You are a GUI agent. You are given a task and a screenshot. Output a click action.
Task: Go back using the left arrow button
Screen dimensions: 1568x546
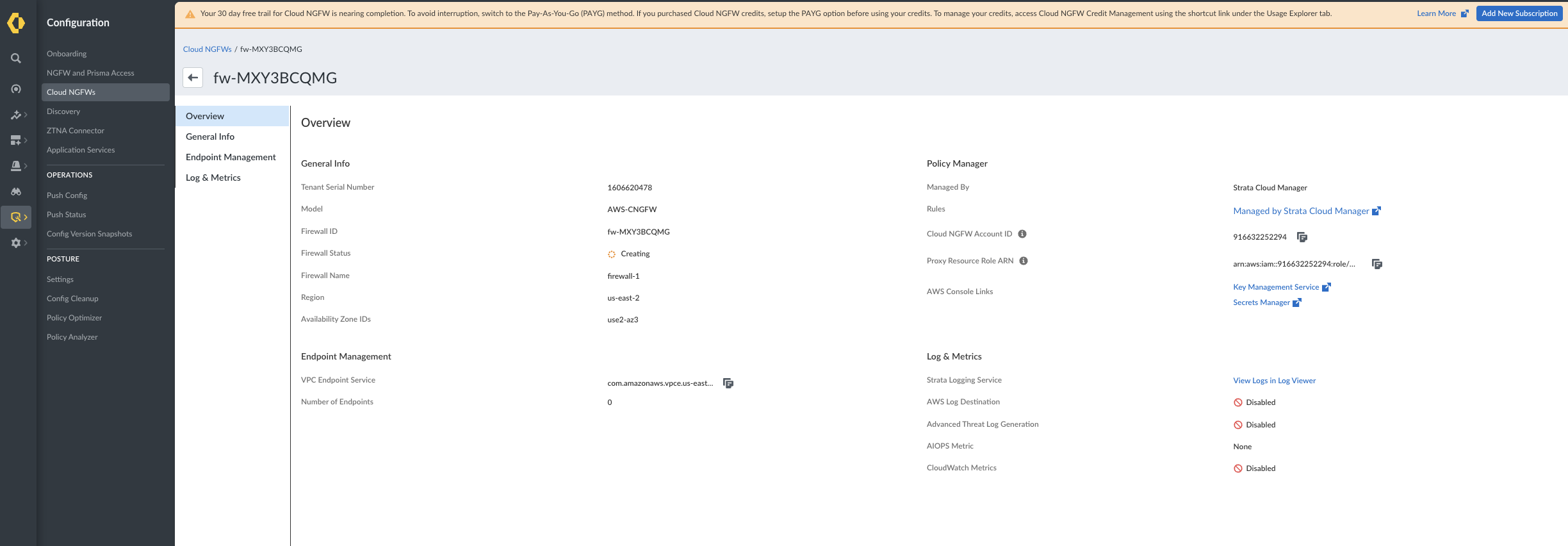coord(193,78)
